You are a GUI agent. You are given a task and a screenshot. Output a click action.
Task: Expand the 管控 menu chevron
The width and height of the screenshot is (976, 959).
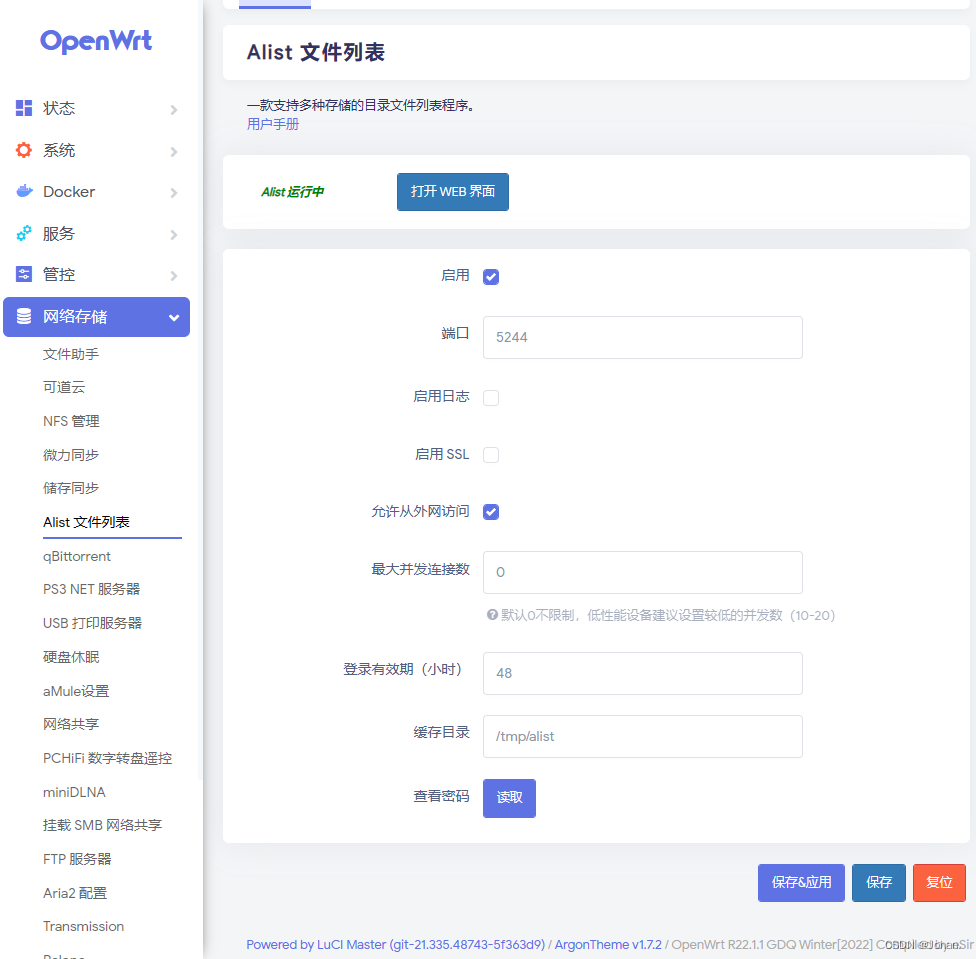click(174, 276)
